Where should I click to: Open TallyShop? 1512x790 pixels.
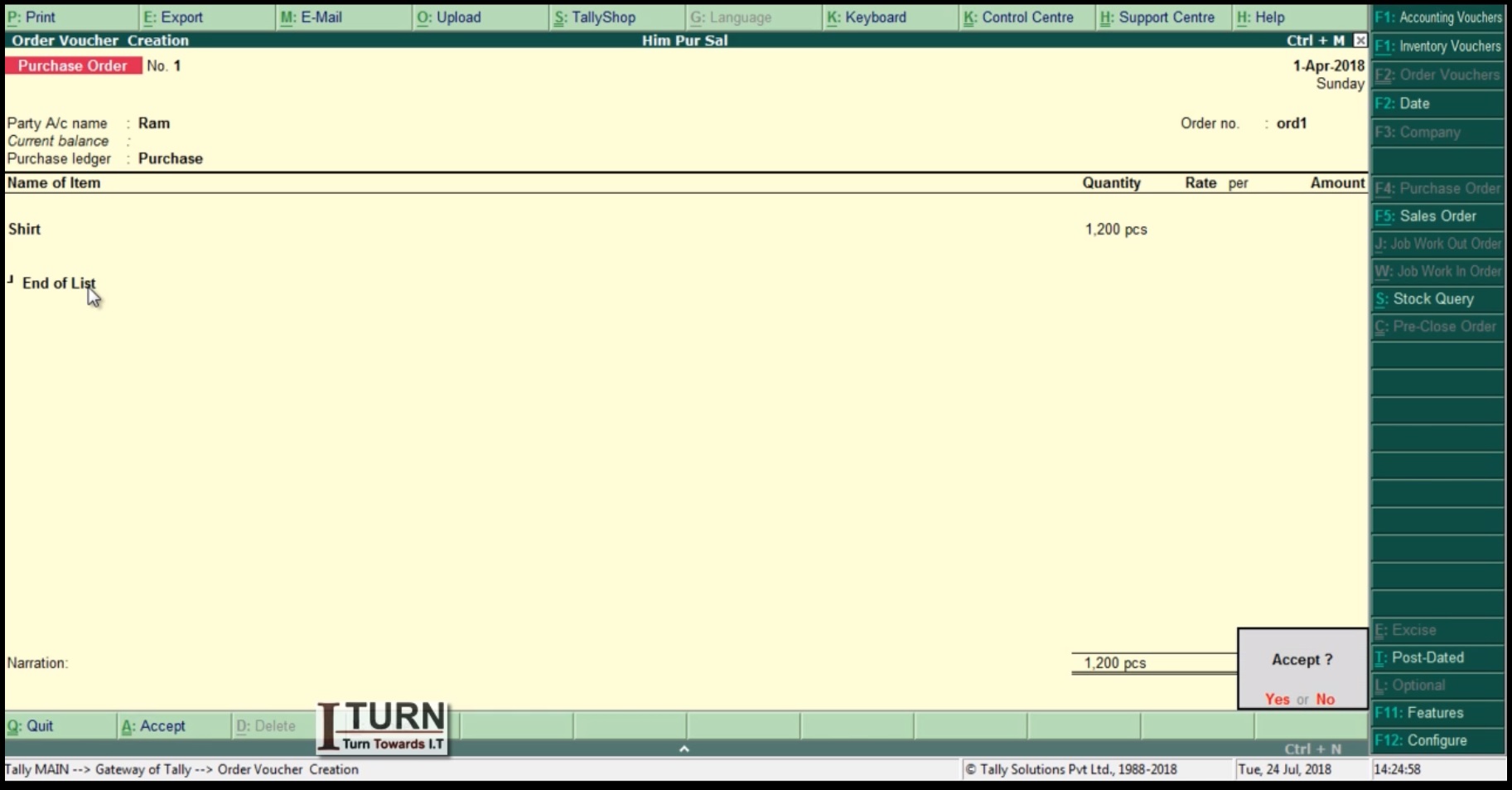tap(595, 17)
